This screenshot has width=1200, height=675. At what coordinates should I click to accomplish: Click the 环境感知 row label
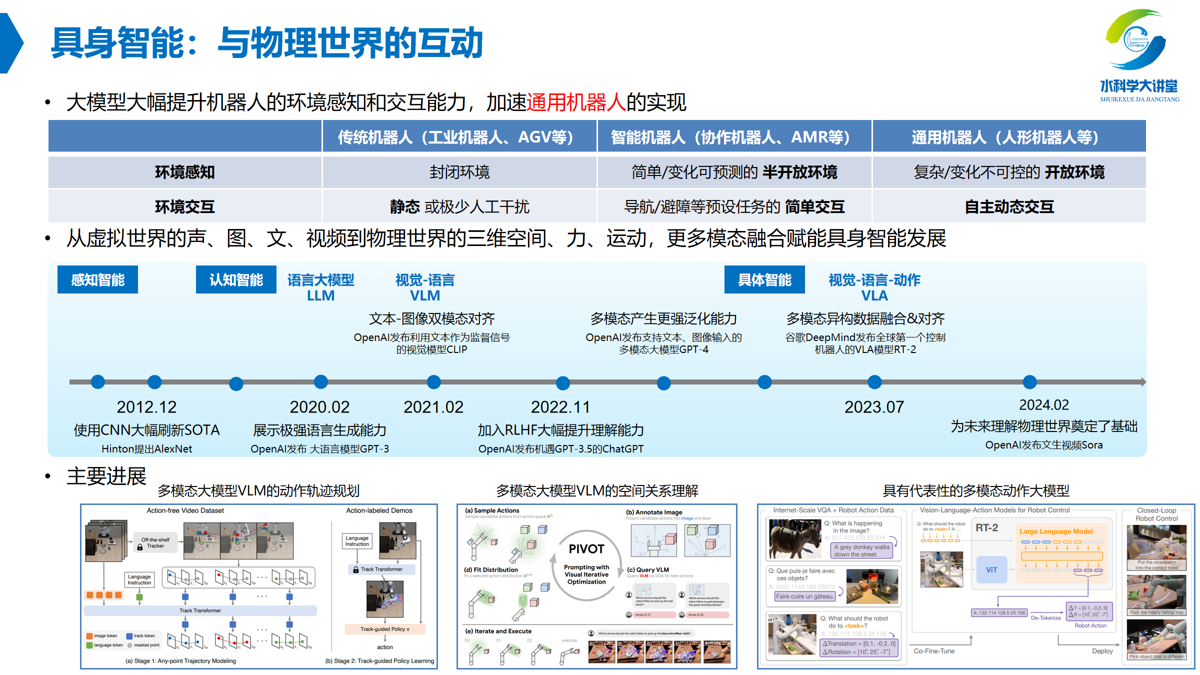pos(185,172)
